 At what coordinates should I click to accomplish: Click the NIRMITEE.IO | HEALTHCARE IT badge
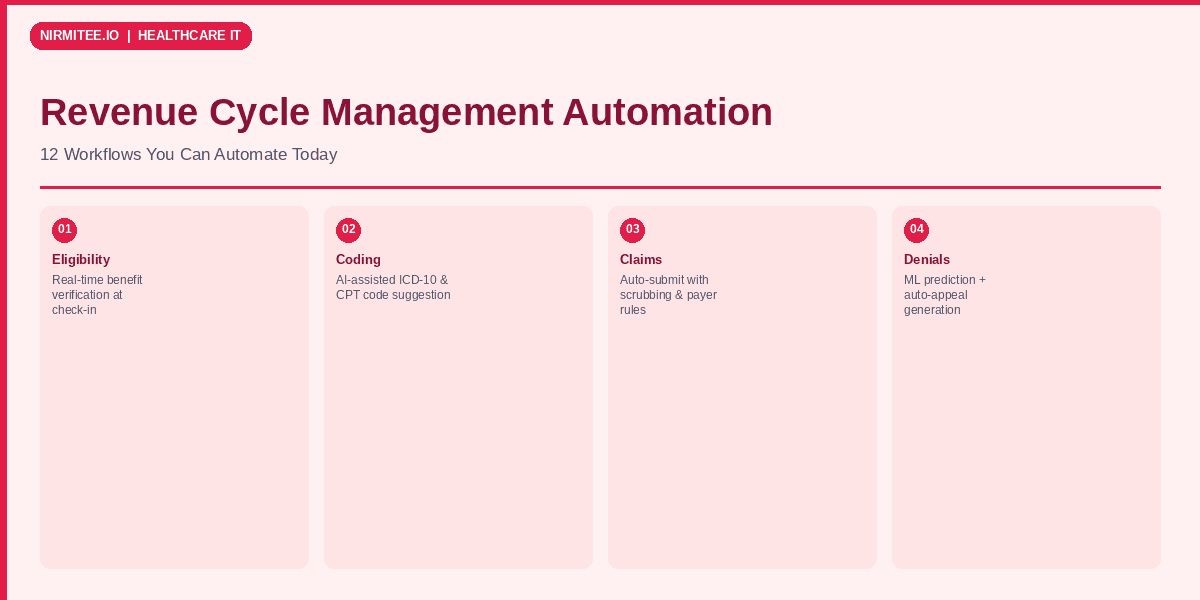pyautogui.click(x=141, y=36)
